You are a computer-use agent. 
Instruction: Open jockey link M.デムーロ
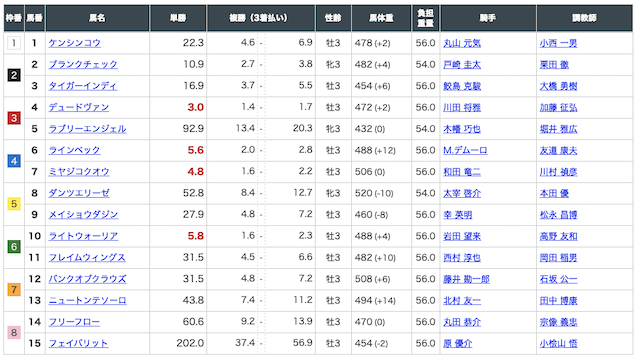(465, 150)
